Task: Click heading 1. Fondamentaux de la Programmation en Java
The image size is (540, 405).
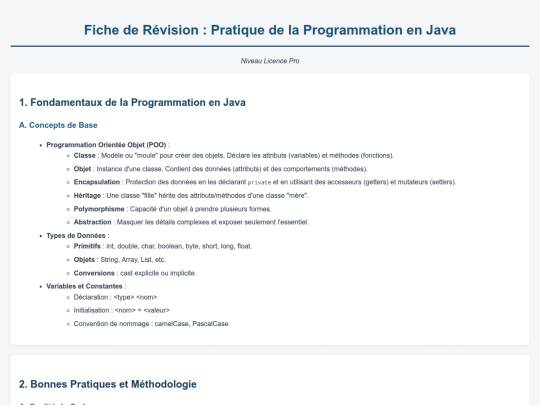Action: click(x=132, y=102)
